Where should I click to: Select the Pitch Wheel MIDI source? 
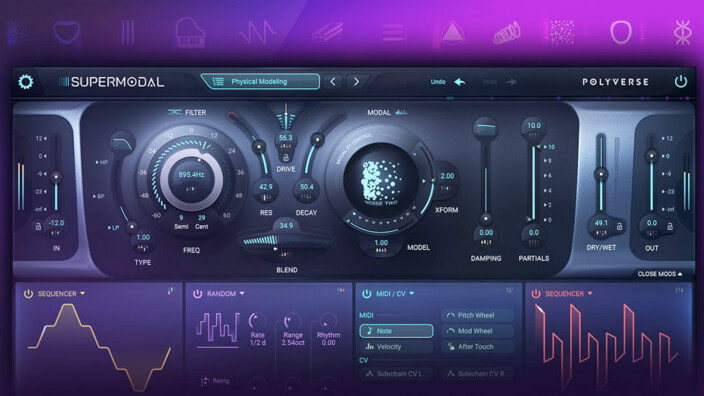[x=477, y=315]
